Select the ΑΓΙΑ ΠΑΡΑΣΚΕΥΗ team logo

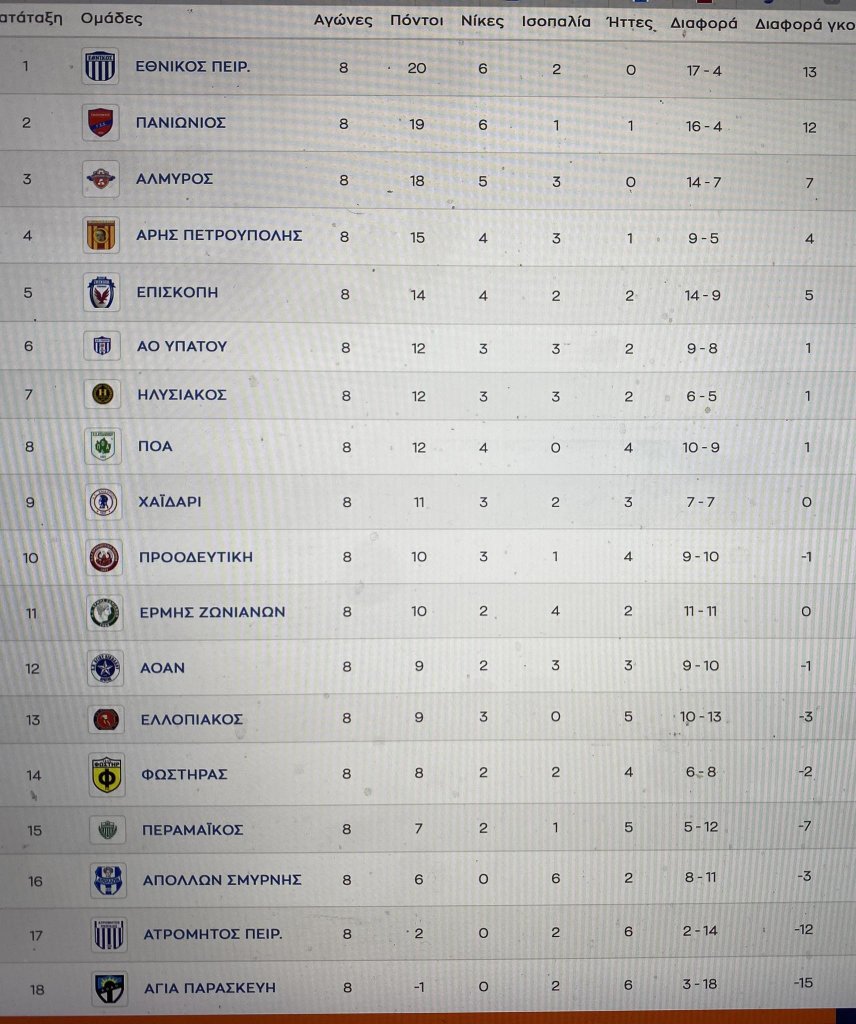tap(108, 988)
